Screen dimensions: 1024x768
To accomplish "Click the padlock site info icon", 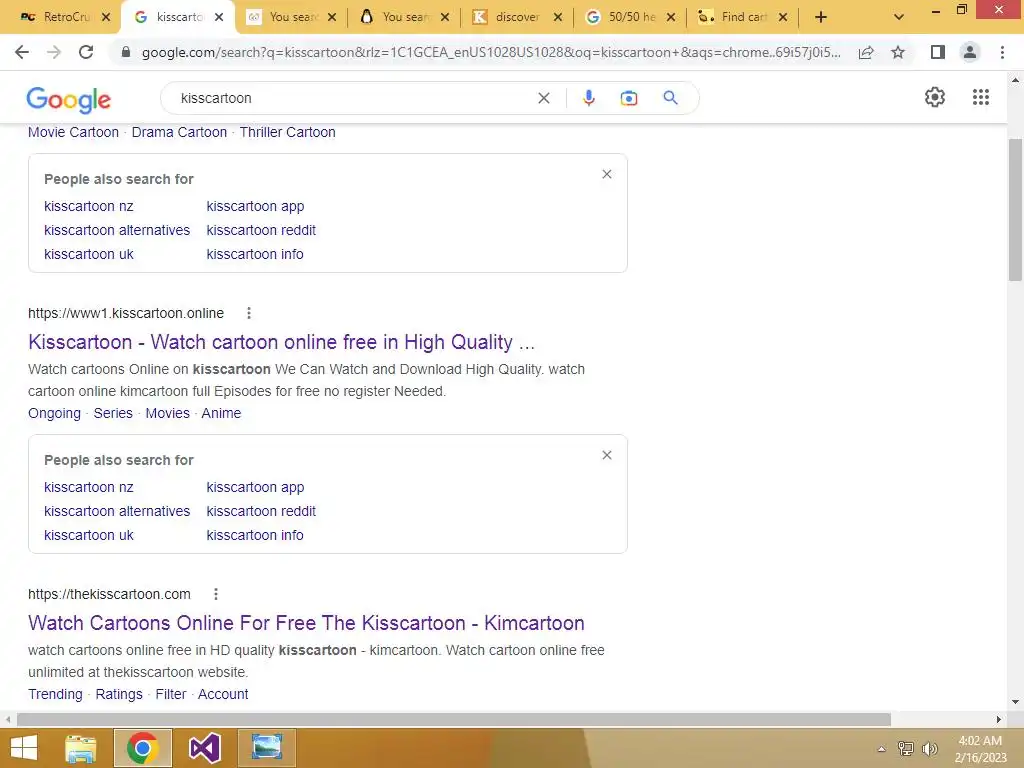I will pyautogui.click(x=126, y=52).
